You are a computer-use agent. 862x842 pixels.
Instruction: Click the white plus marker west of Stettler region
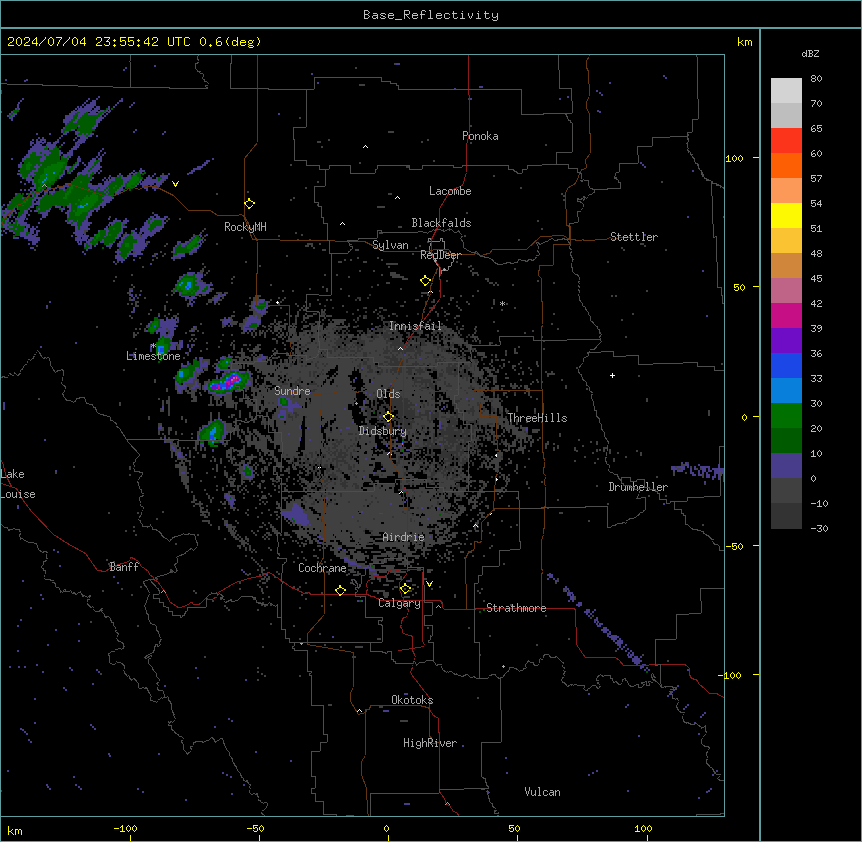coord(612,375)
